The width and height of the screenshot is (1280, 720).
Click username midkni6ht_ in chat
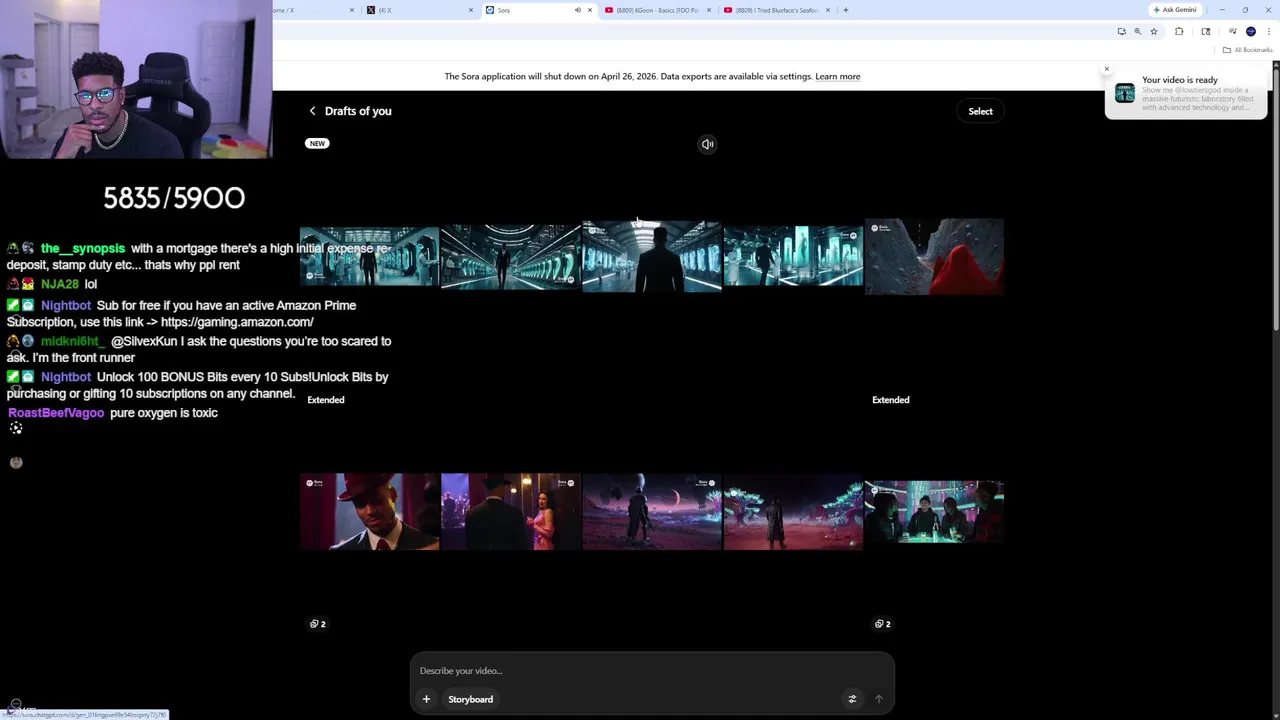coord(73,342)
